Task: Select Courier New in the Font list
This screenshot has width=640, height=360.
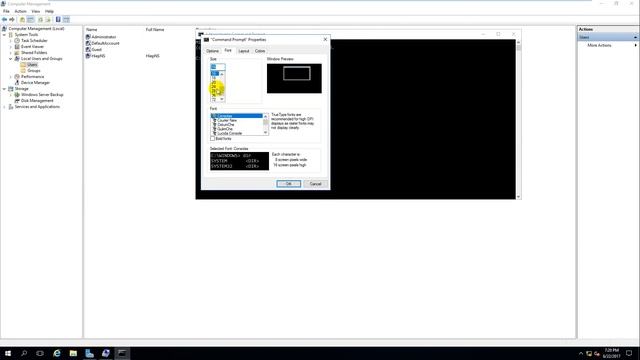Action: point(237,120)
